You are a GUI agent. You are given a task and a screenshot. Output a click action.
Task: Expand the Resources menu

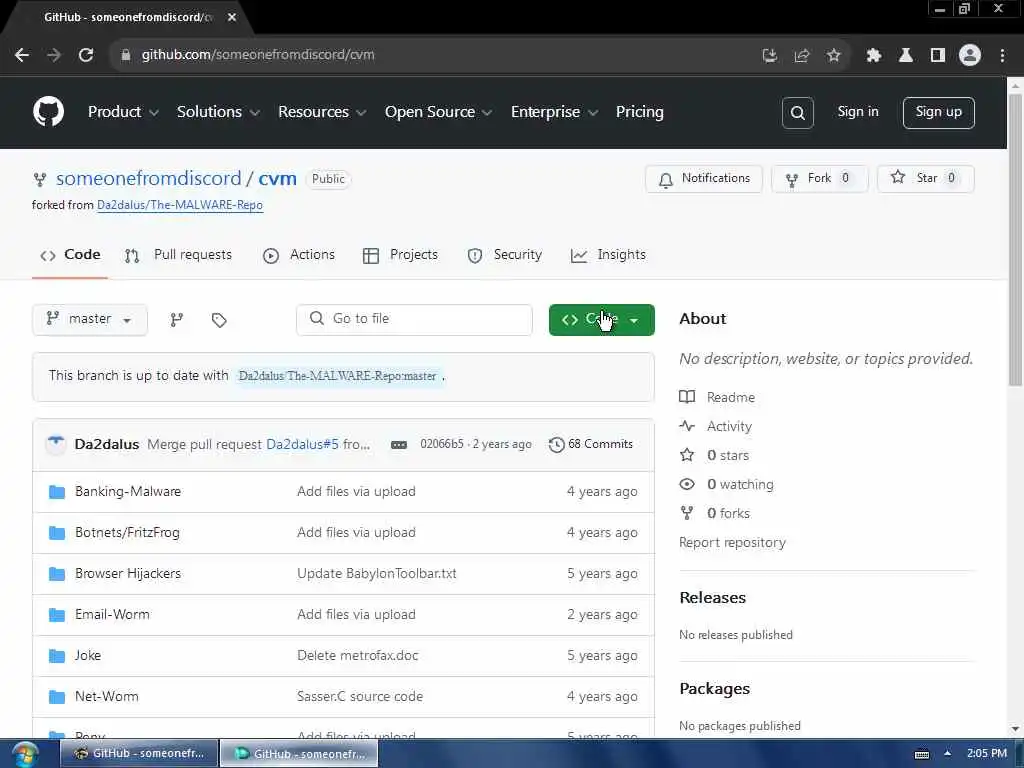[x=322, y=112]
